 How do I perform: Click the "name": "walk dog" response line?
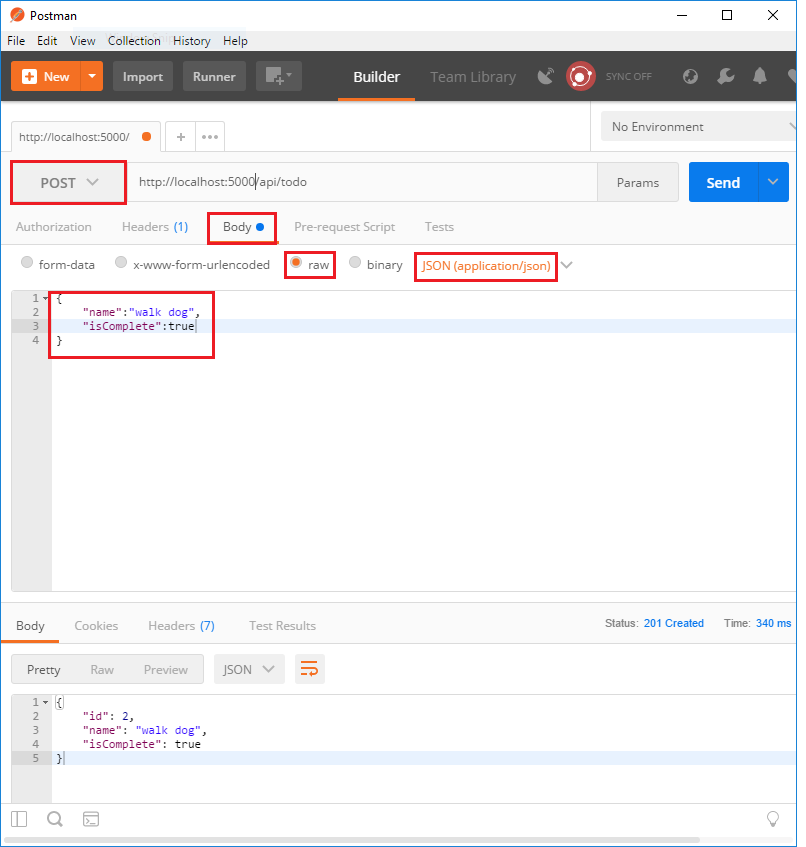pyautogui.click(x=144, y=730)
